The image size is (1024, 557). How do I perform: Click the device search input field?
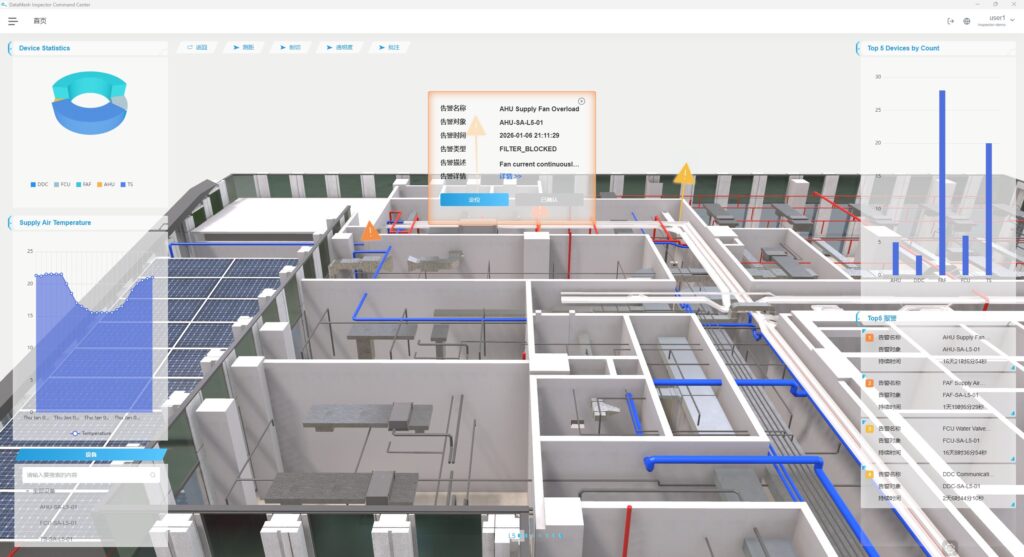click(x=84, y=476)
